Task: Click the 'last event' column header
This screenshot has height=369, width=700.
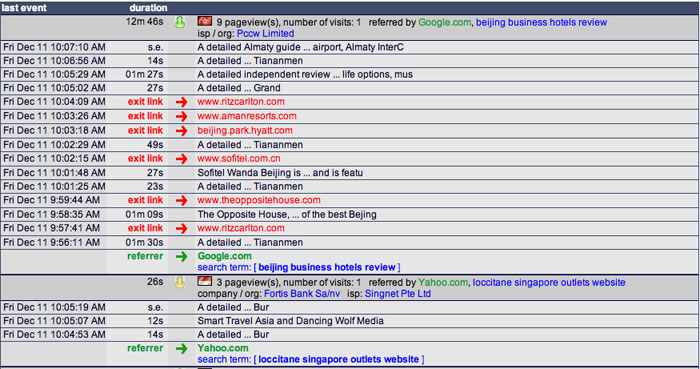Action: point(24,8)
